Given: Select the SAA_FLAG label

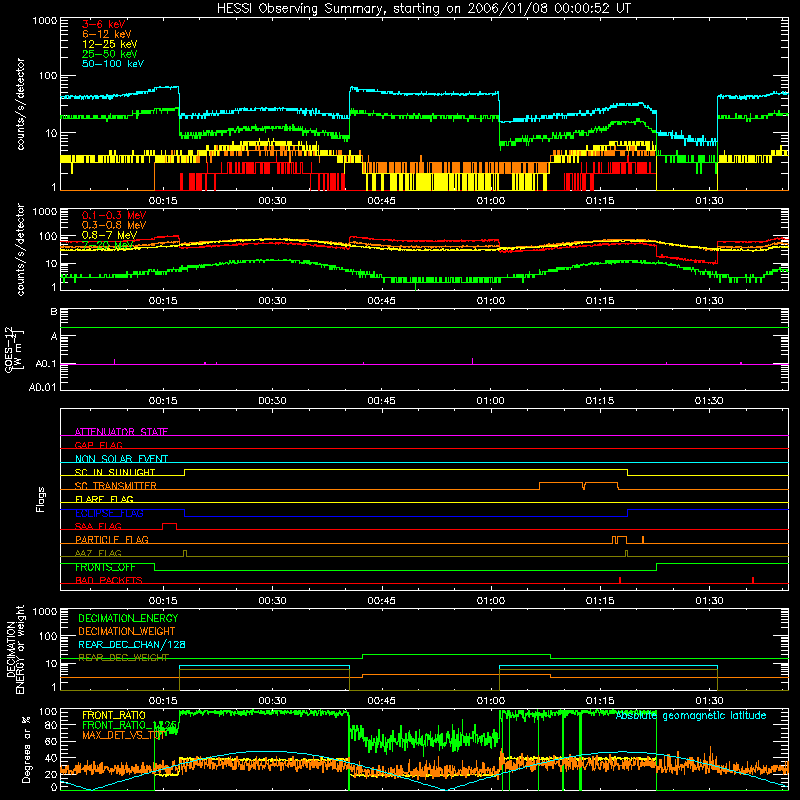Looking at the screenshot, I should pos(98,526).
